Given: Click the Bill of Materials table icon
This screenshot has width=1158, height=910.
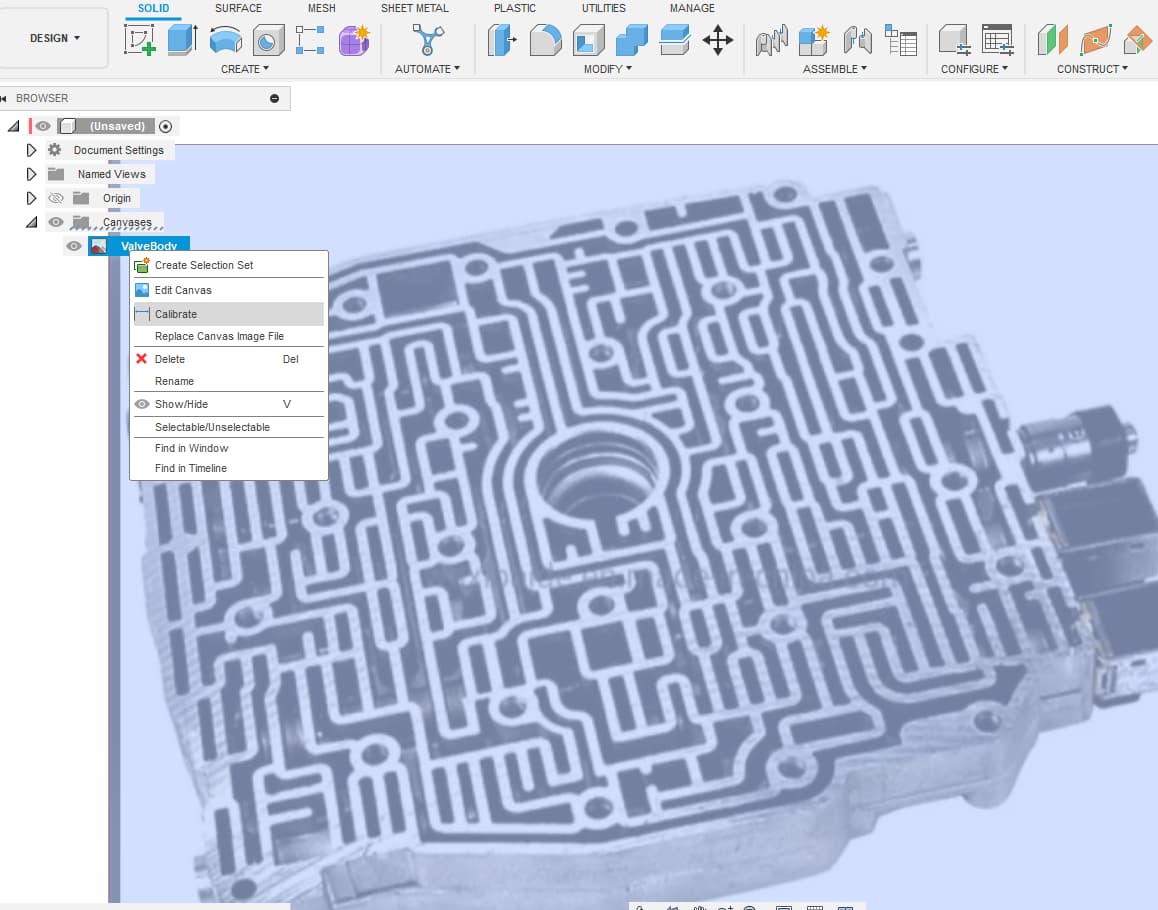Looking at the screenshot, I should click(x=900, y=40).
